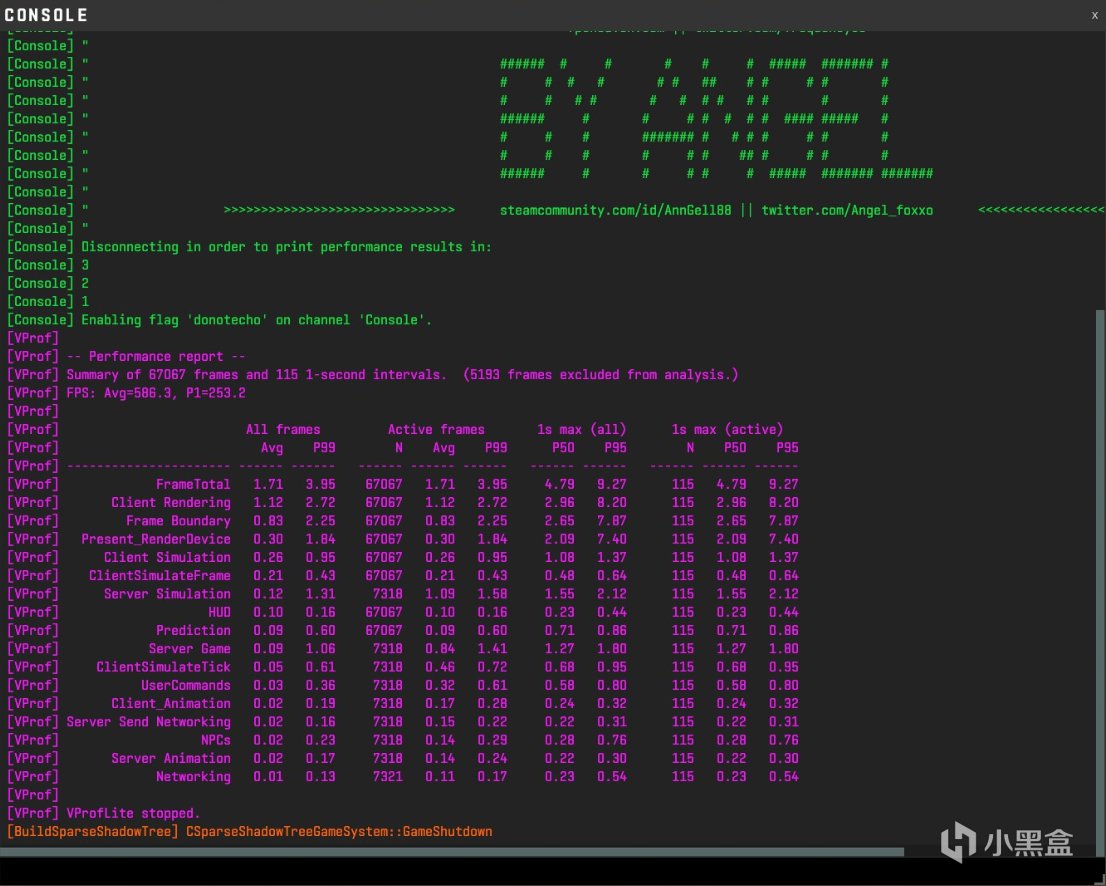Click the Client Simulation row label

click(x=167, y=557)
